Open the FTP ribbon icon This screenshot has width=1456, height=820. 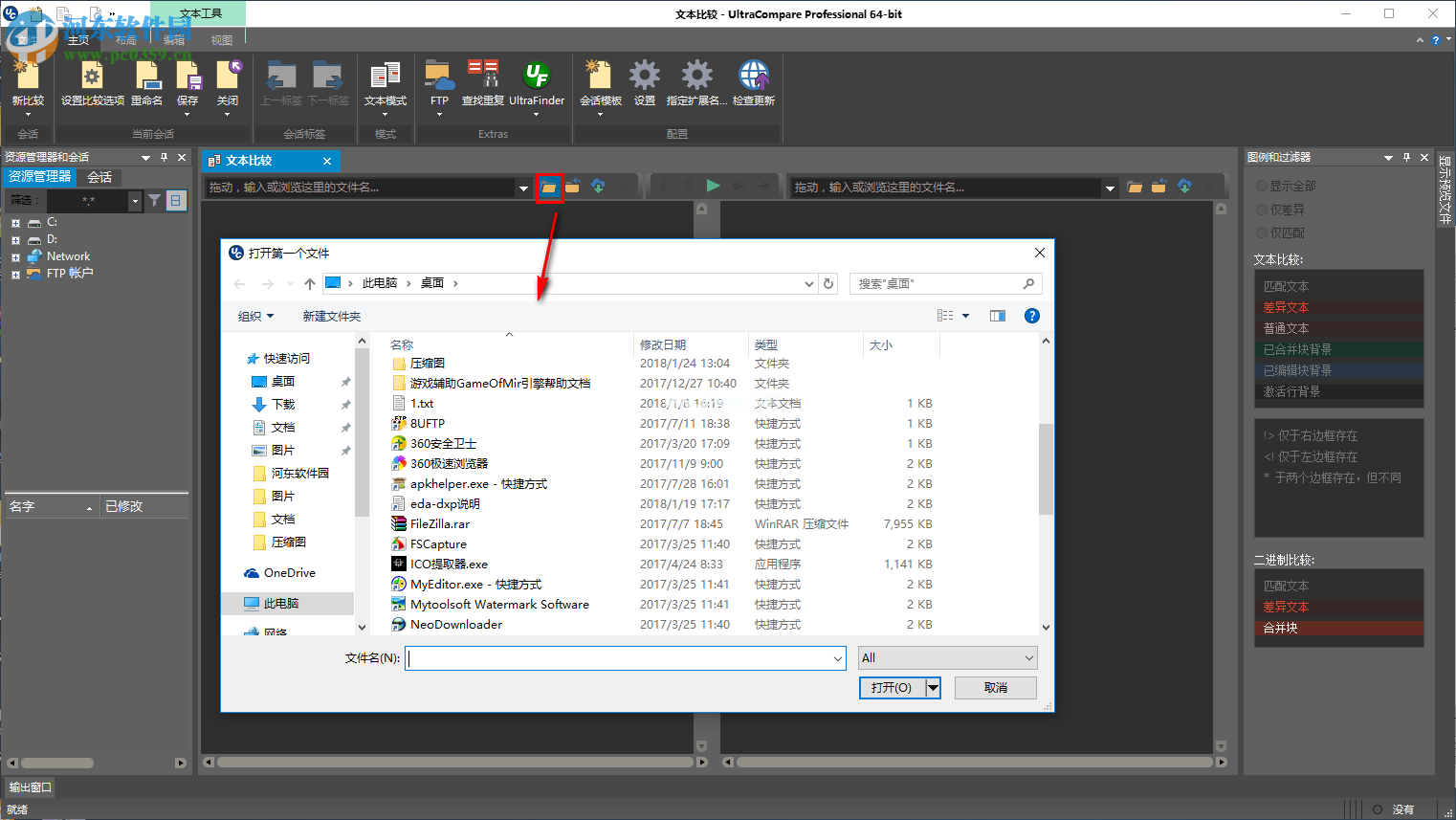pos(439,77)
